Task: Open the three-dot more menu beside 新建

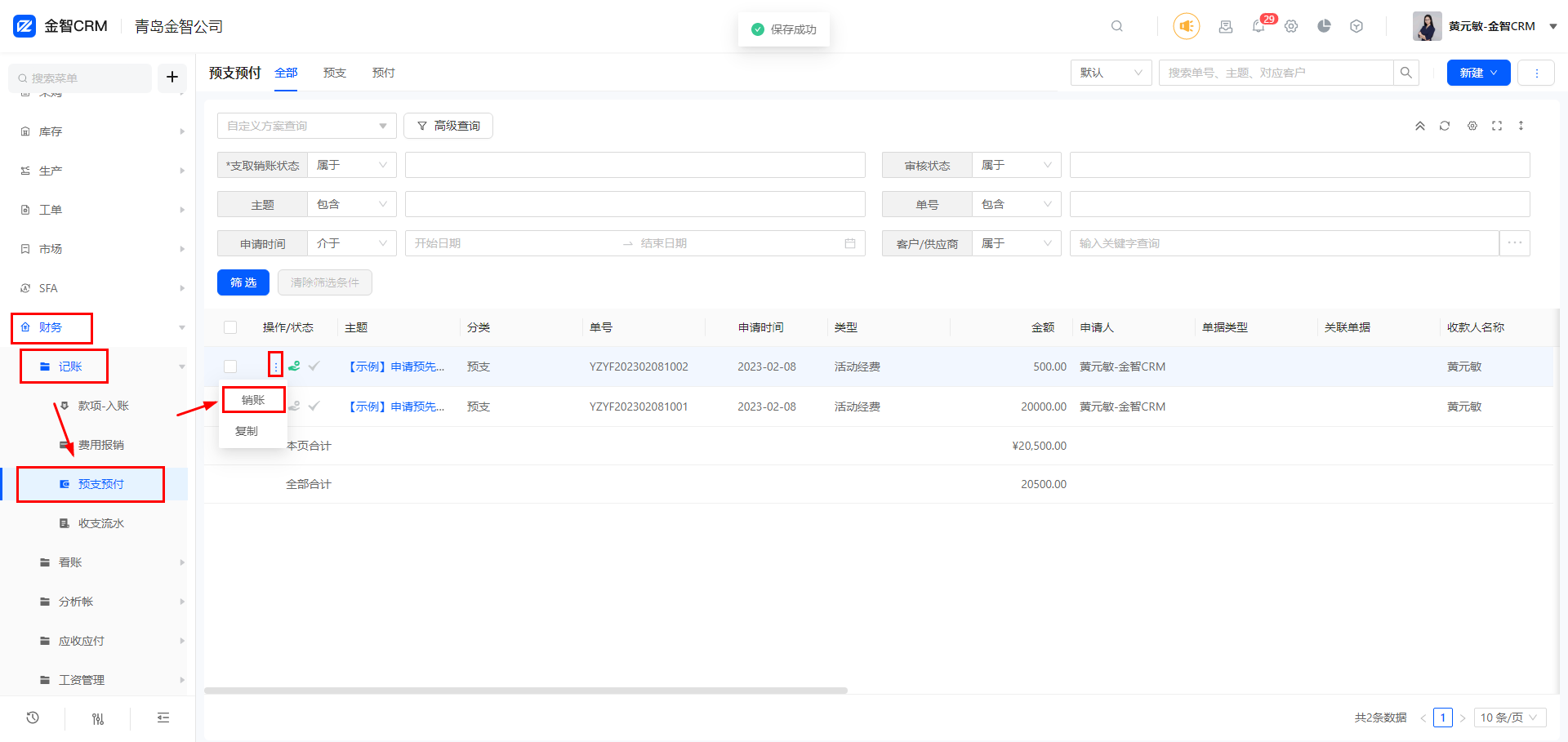Action: pos(1536,73)
